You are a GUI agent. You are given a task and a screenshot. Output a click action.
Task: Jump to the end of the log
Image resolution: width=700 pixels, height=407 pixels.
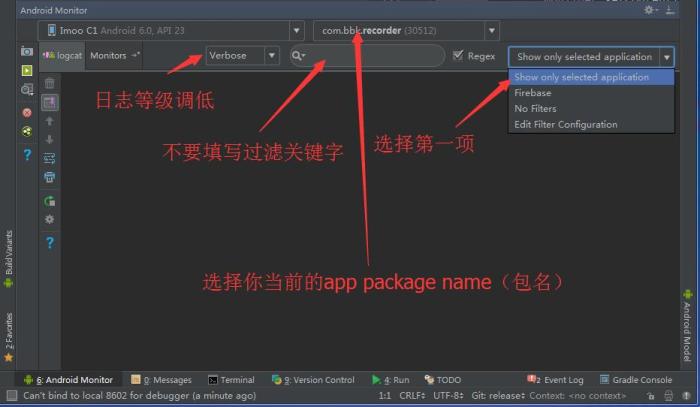50,102
